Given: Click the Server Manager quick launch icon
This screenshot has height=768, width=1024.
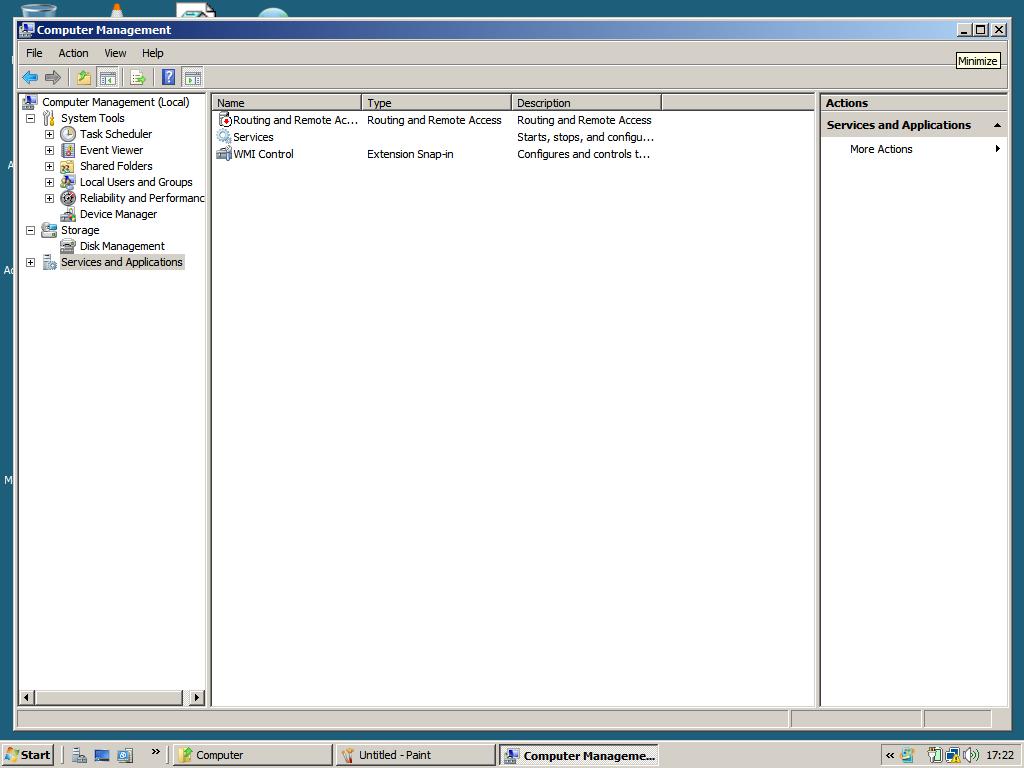Looking at the screenshot, I should click(80, 755).
